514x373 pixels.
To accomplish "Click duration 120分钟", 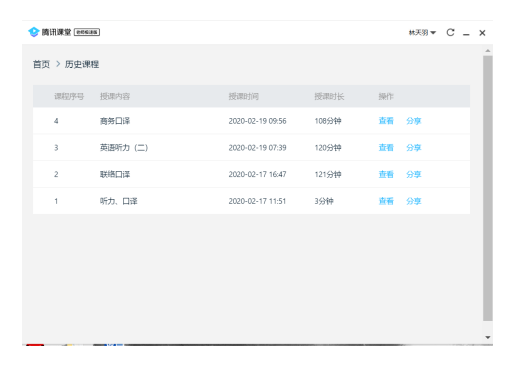I will [x=328, y=148].
